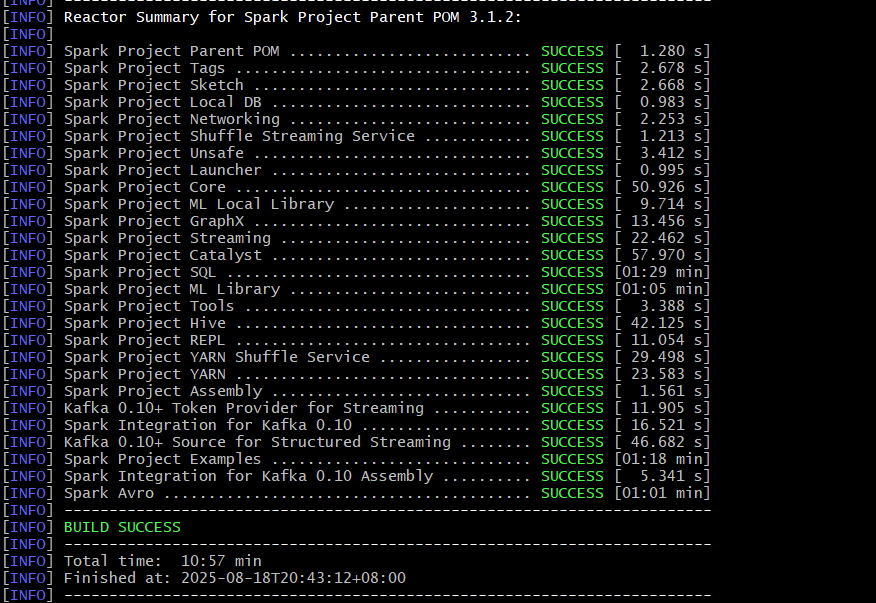Click the SUCCESS status for Spark Project GraphX

click(x=572, y=221)
